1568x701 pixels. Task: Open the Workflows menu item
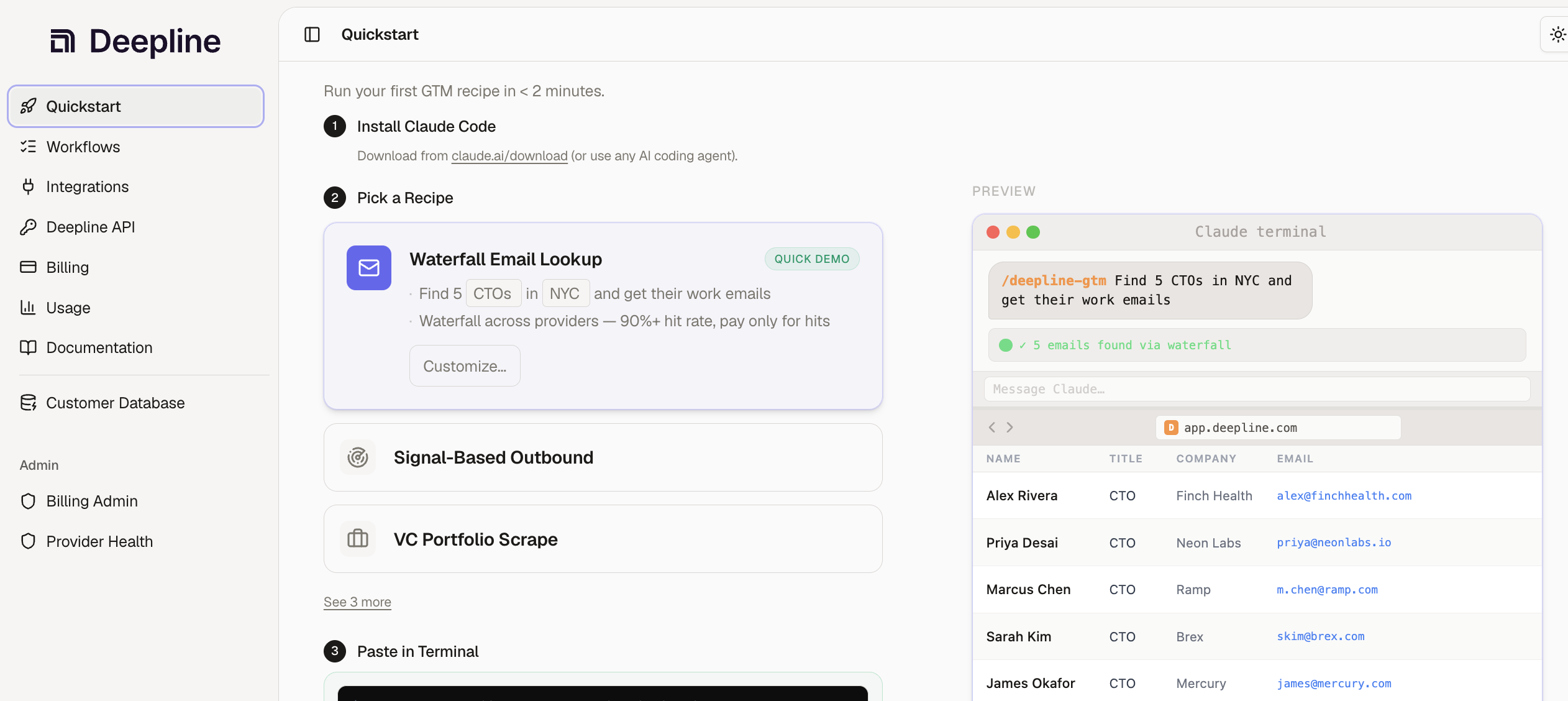pos(135,147)
